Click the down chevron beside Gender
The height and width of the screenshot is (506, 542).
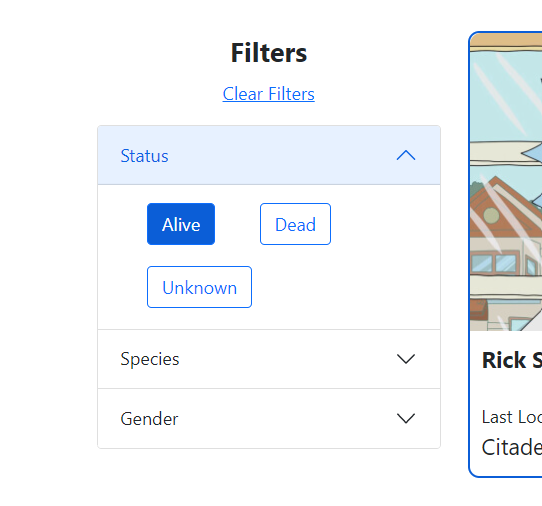click(406, 418)
